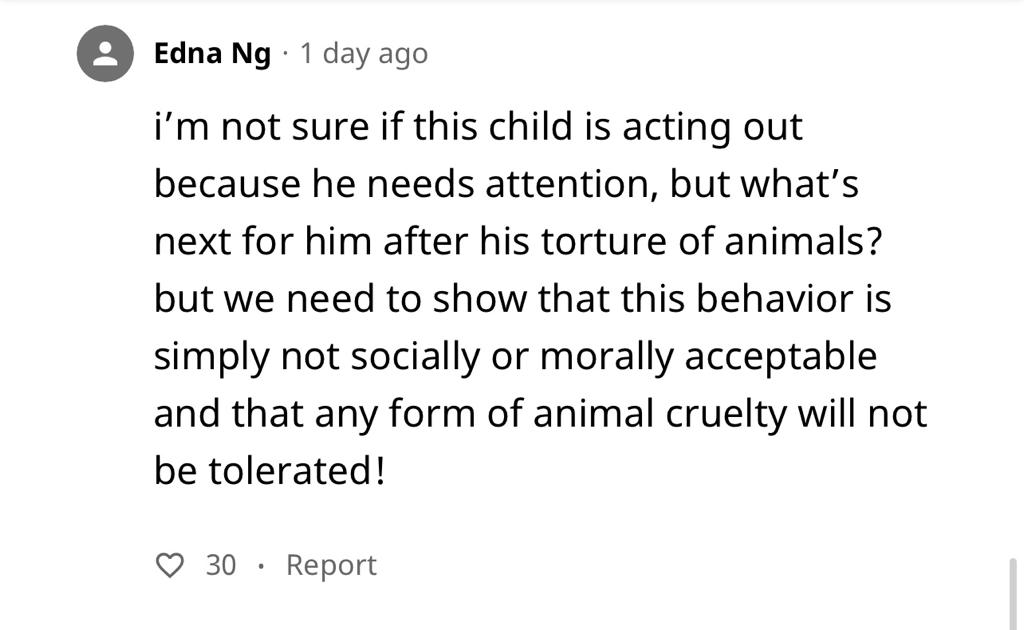Click the word "child" in the comment

click(530, 126)
